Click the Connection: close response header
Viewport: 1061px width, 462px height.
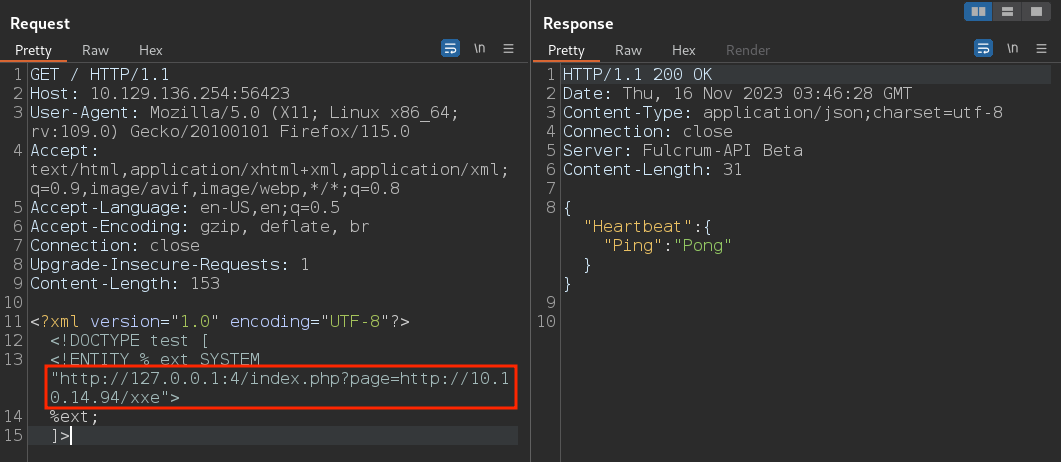coord(648,131)
